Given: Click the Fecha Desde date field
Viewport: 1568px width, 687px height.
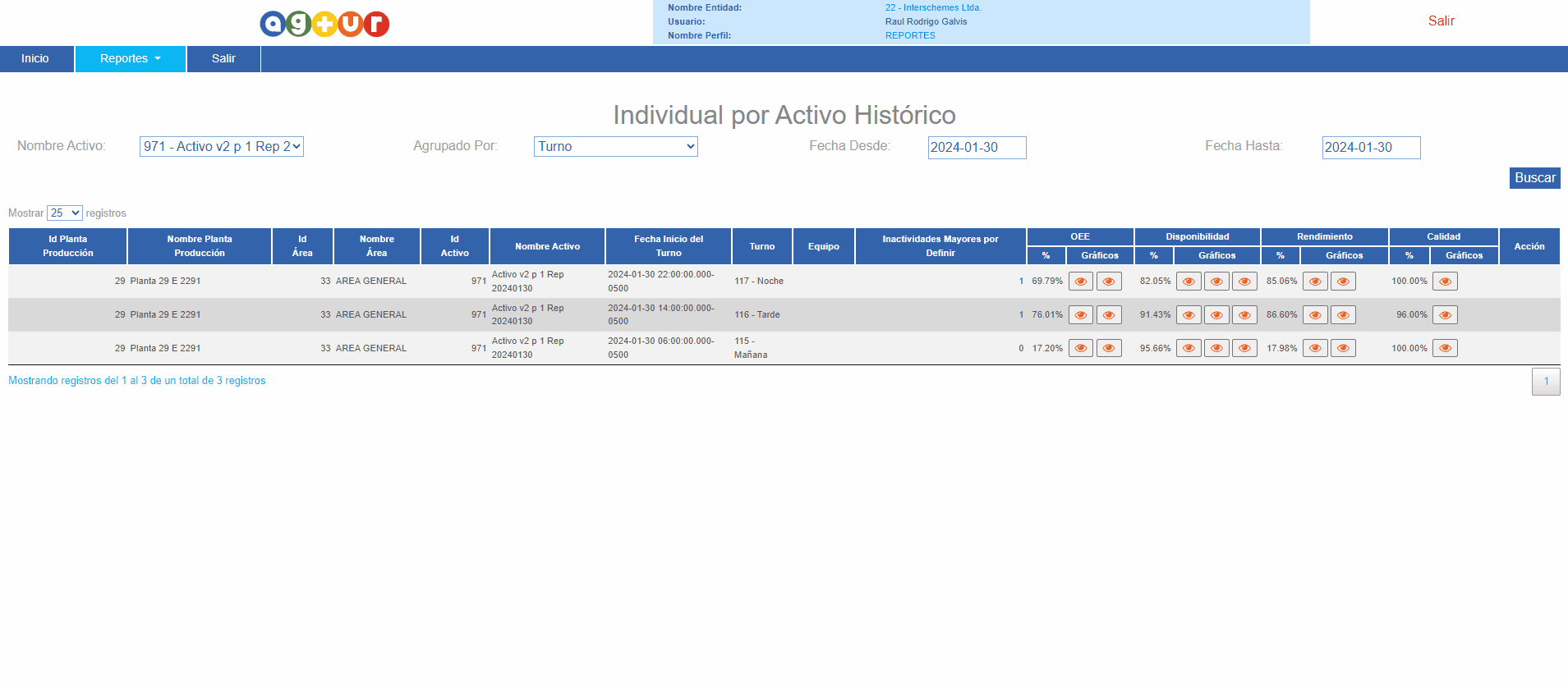Looking at the screenshot, I should [x=976, y=148].
